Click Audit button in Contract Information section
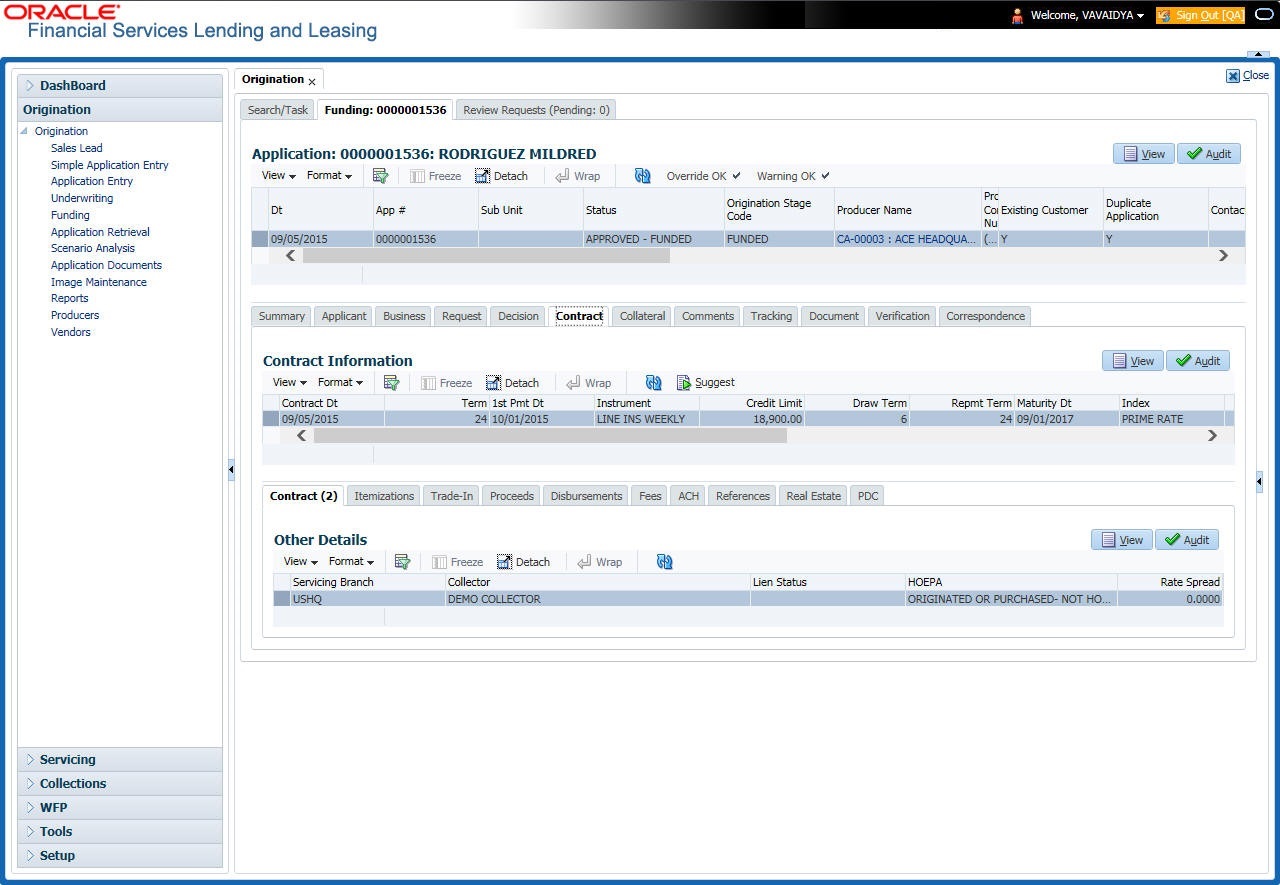This screenshot has height=885, width=1280. point(1198,361)
